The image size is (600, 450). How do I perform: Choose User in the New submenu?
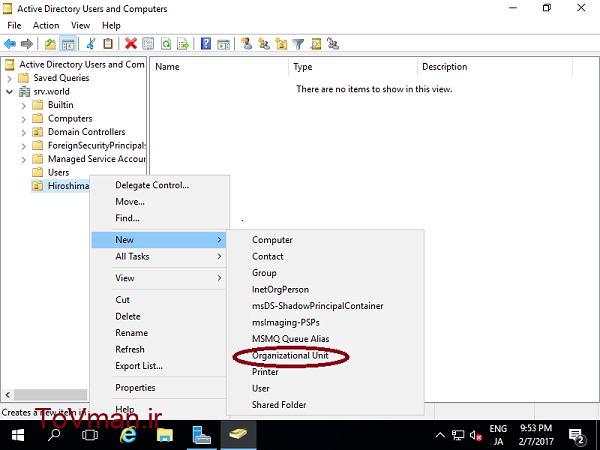coord(261,388)
